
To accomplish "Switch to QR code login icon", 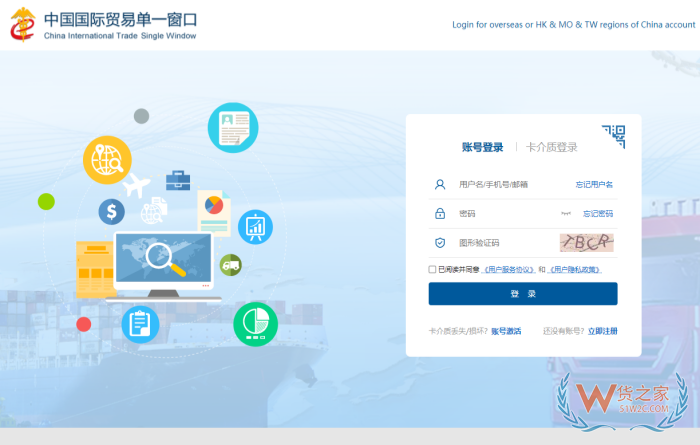I will (x=613, y=137).
